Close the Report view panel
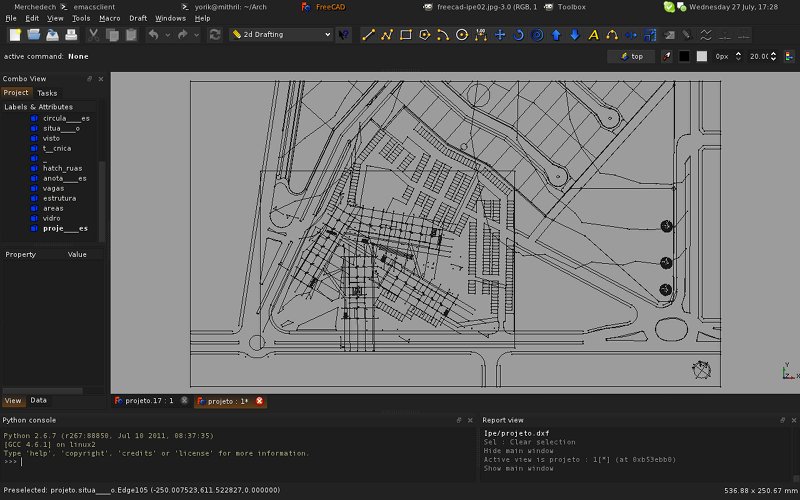800x500 pixels. pyautogui.click(x=794, y=420)
